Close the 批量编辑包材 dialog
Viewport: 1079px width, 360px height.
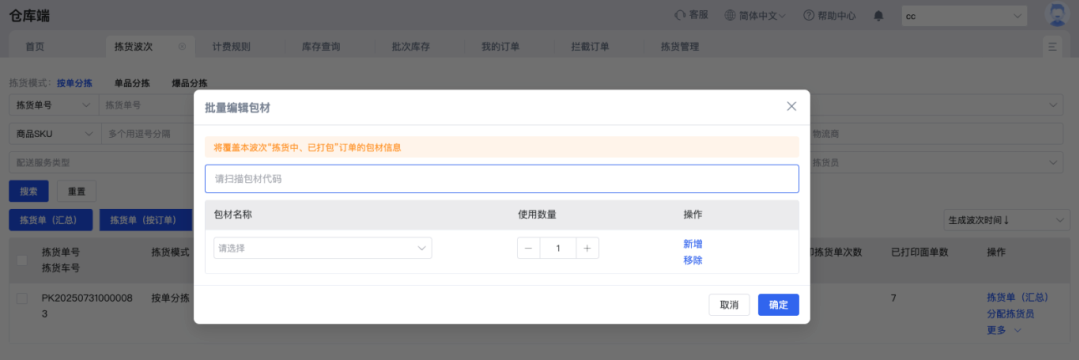(x=791, y=106)
